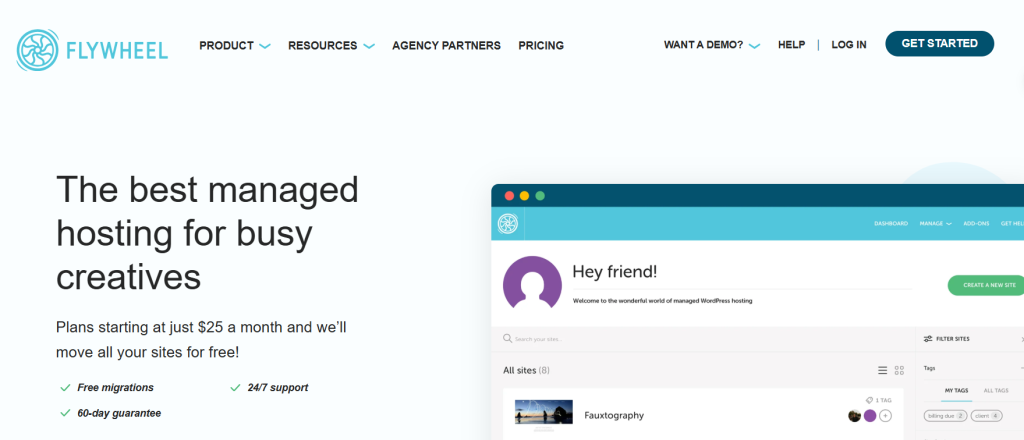Screen dimensions: 1024x440
Task: Click the purple collaborator avatar on Fauxtography
Action: pos(870,416)
